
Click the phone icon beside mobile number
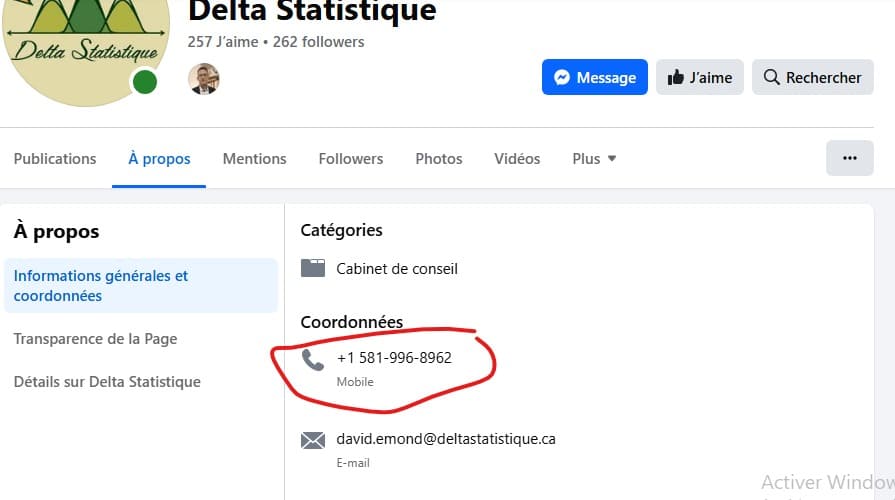pyautogui.click(x=314, y=360)
